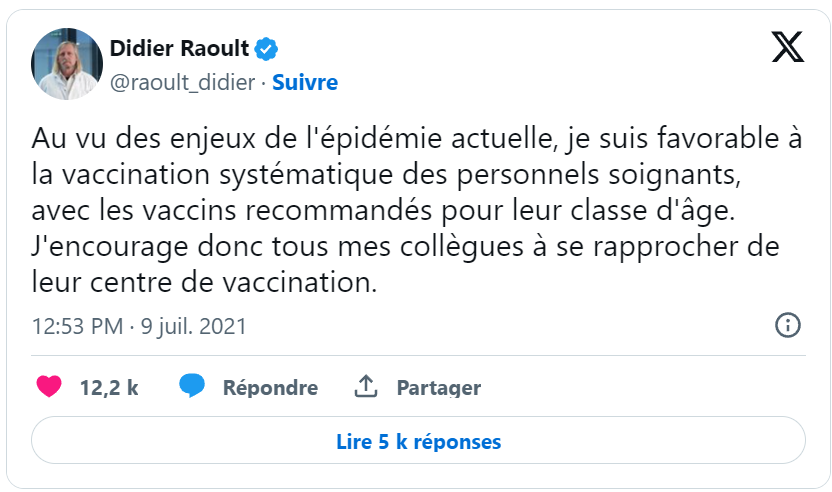The height and width of the screenshot is (492, 832).
Task: Click the blue reply bubble icon
Action: (x=192, y=387)
